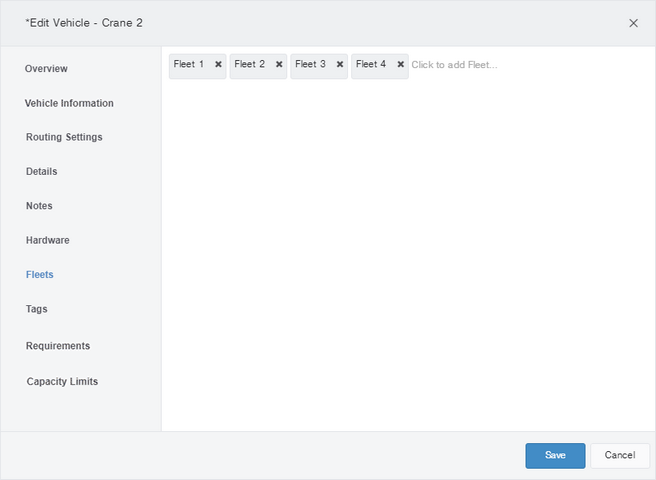This screenshot has width=656, height=480.
Task: Go to Vehicle Information section
Action: (x=69, y=103)
